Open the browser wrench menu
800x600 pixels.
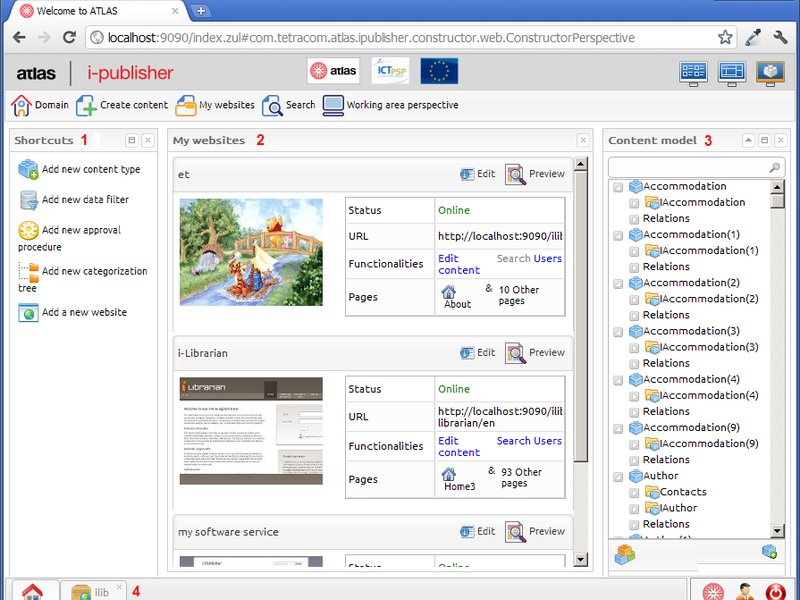(x=781, y=37)
